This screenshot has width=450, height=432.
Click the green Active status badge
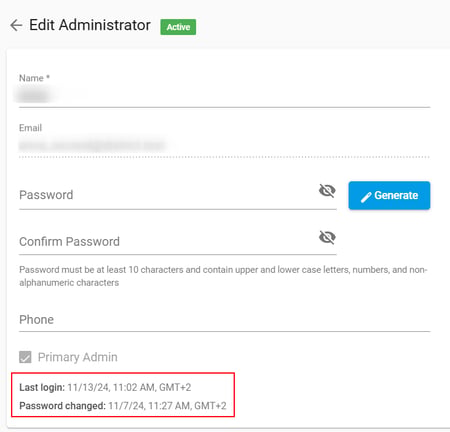coord(178,27)
